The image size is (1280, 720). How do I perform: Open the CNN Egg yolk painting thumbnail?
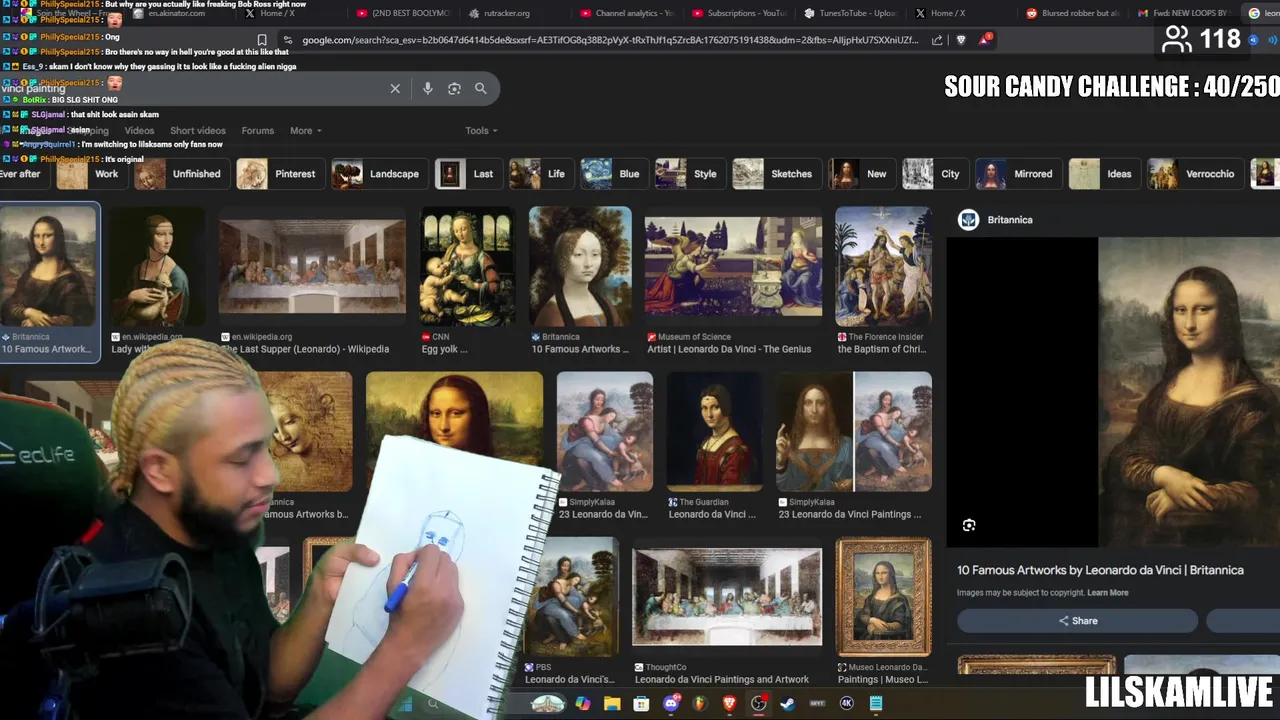coord(467,267)
